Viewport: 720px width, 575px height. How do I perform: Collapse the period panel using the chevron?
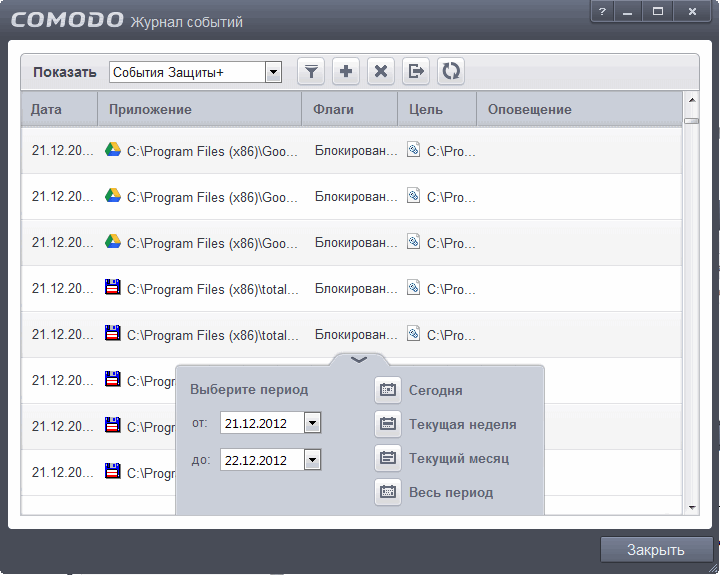359,360
